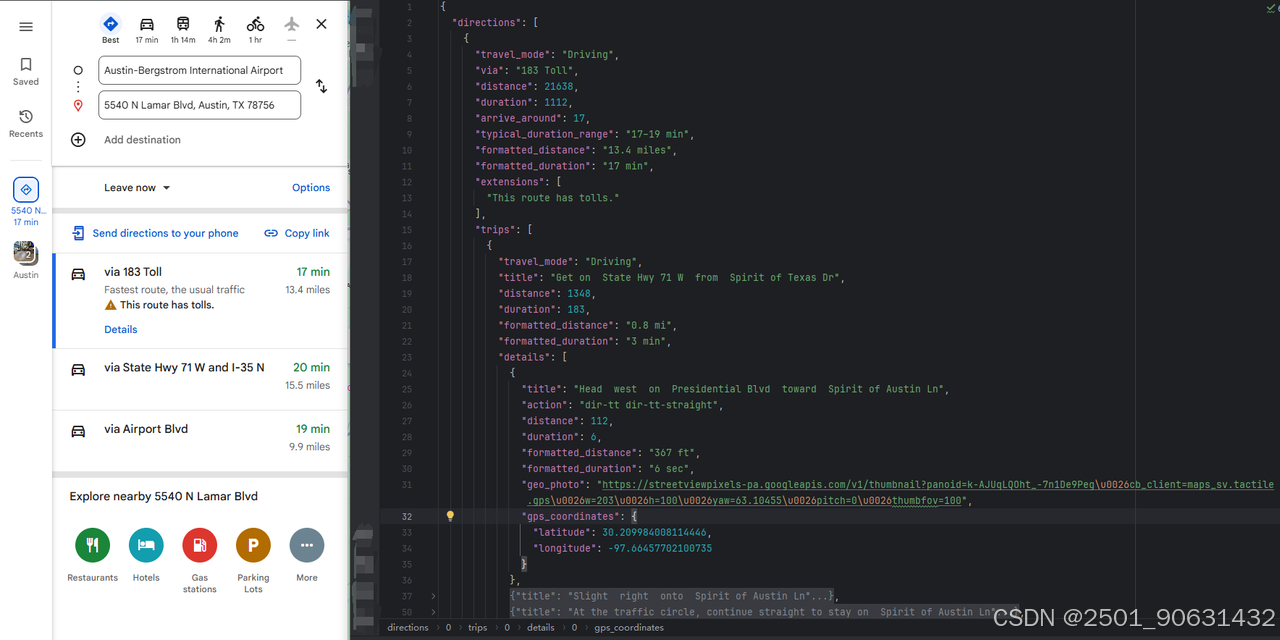Screen dimensions: 1280x640
Task: Open the Google Maps hamburger menu
Action: 26,27
